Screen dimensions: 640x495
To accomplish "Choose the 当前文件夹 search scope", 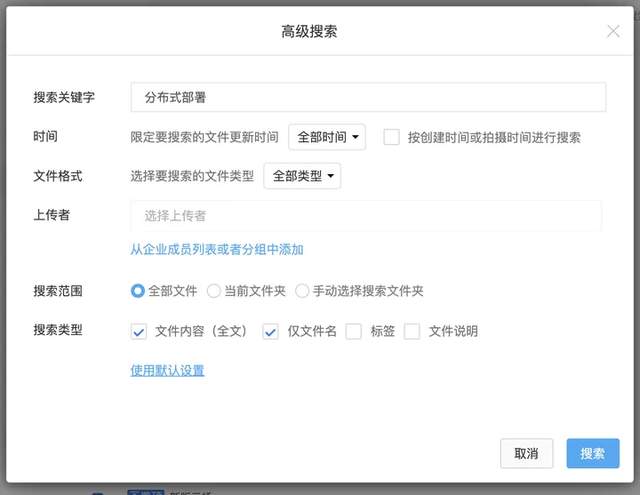I will tap(214, 291).
